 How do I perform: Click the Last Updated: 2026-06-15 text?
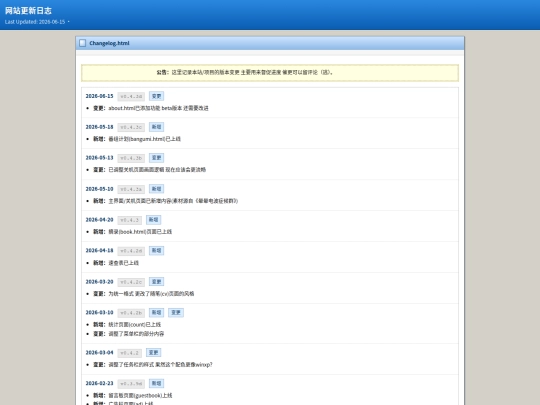pyautogui.click(x=35, y=22)
